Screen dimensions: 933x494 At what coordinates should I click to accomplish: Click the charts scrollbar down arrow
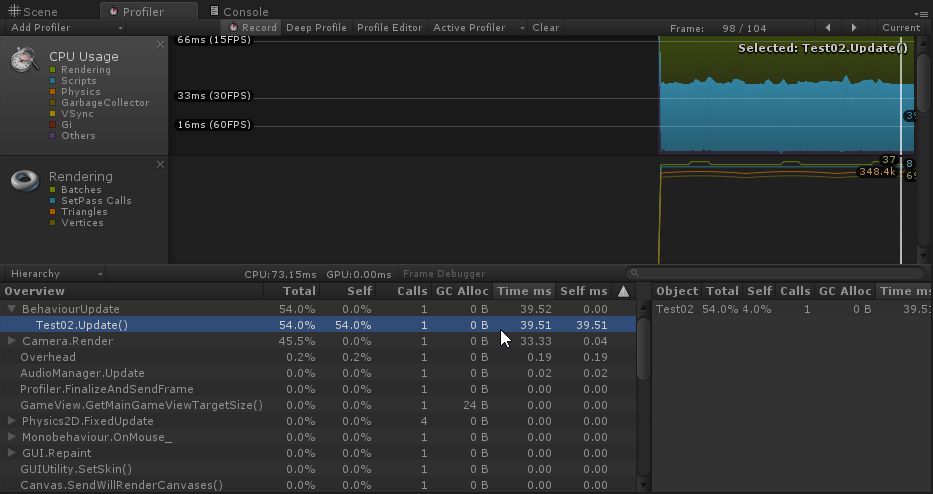(x=923, y=257)
